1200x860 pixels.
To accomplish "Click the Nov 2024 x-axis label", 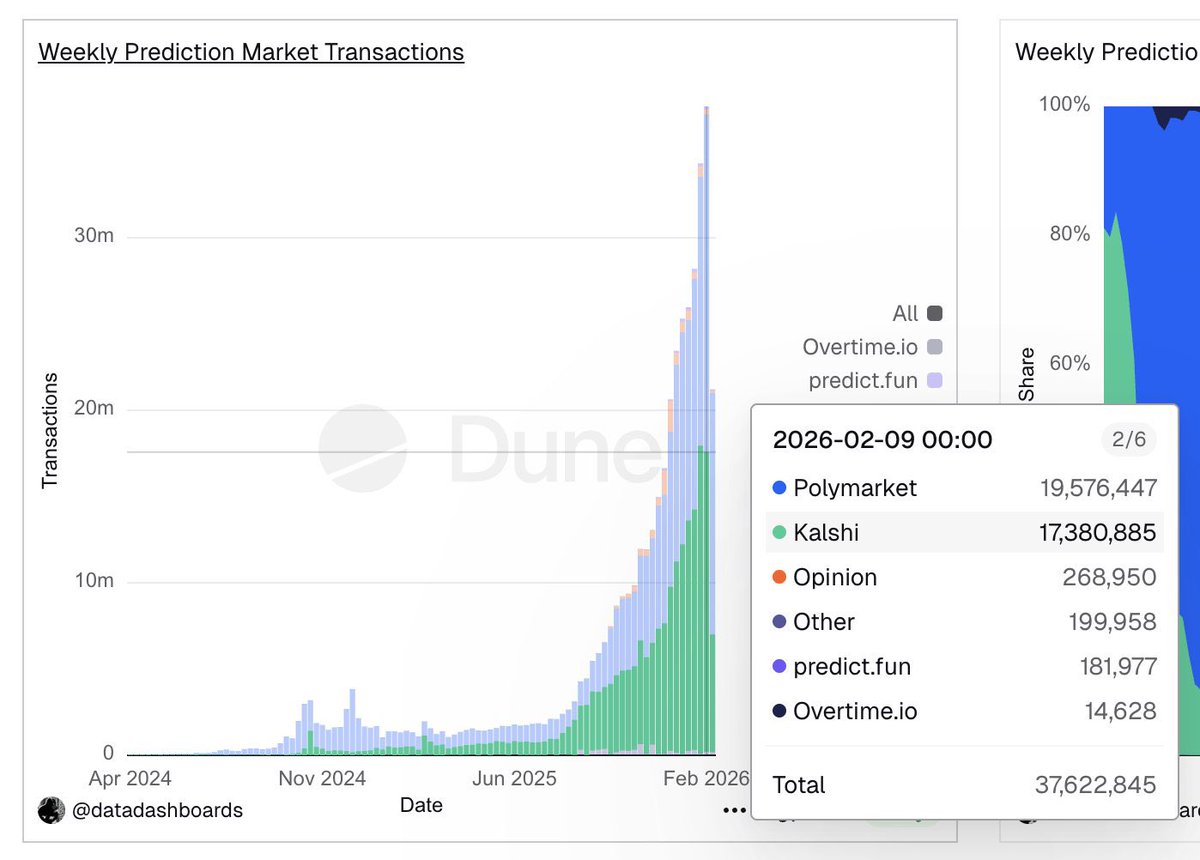I will click(x=322, y=778).
